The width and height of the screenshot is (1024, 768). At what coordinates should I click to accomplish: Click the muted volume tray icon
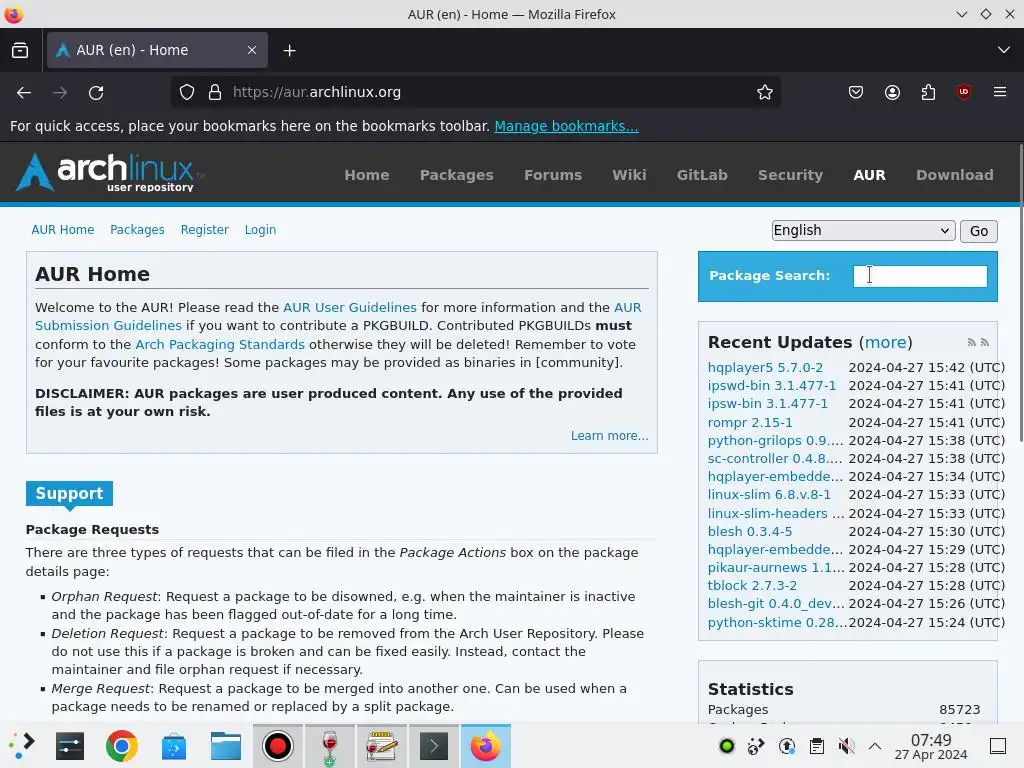[x=846, y=746]
